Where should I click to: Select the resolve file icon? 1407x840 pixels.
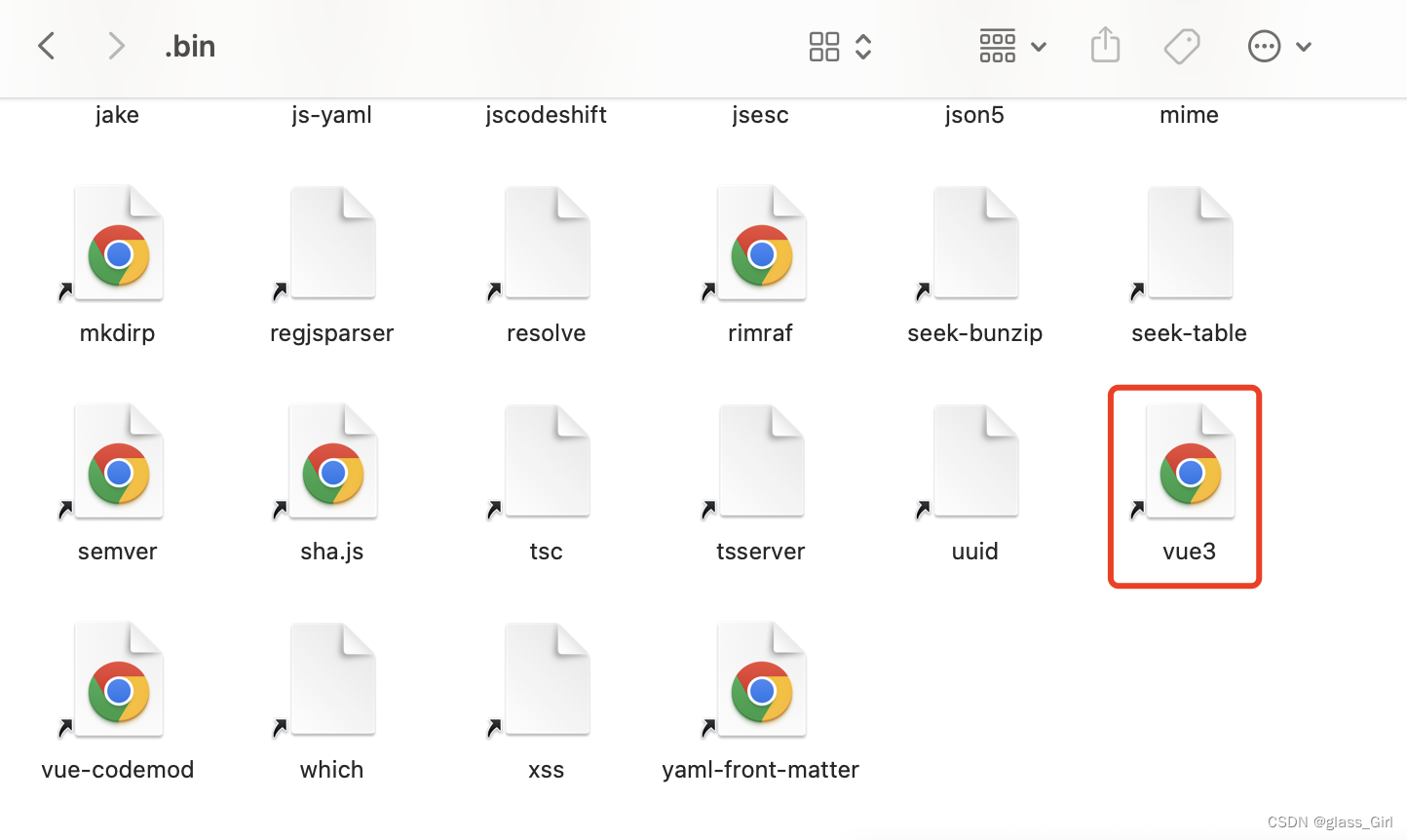547,243
